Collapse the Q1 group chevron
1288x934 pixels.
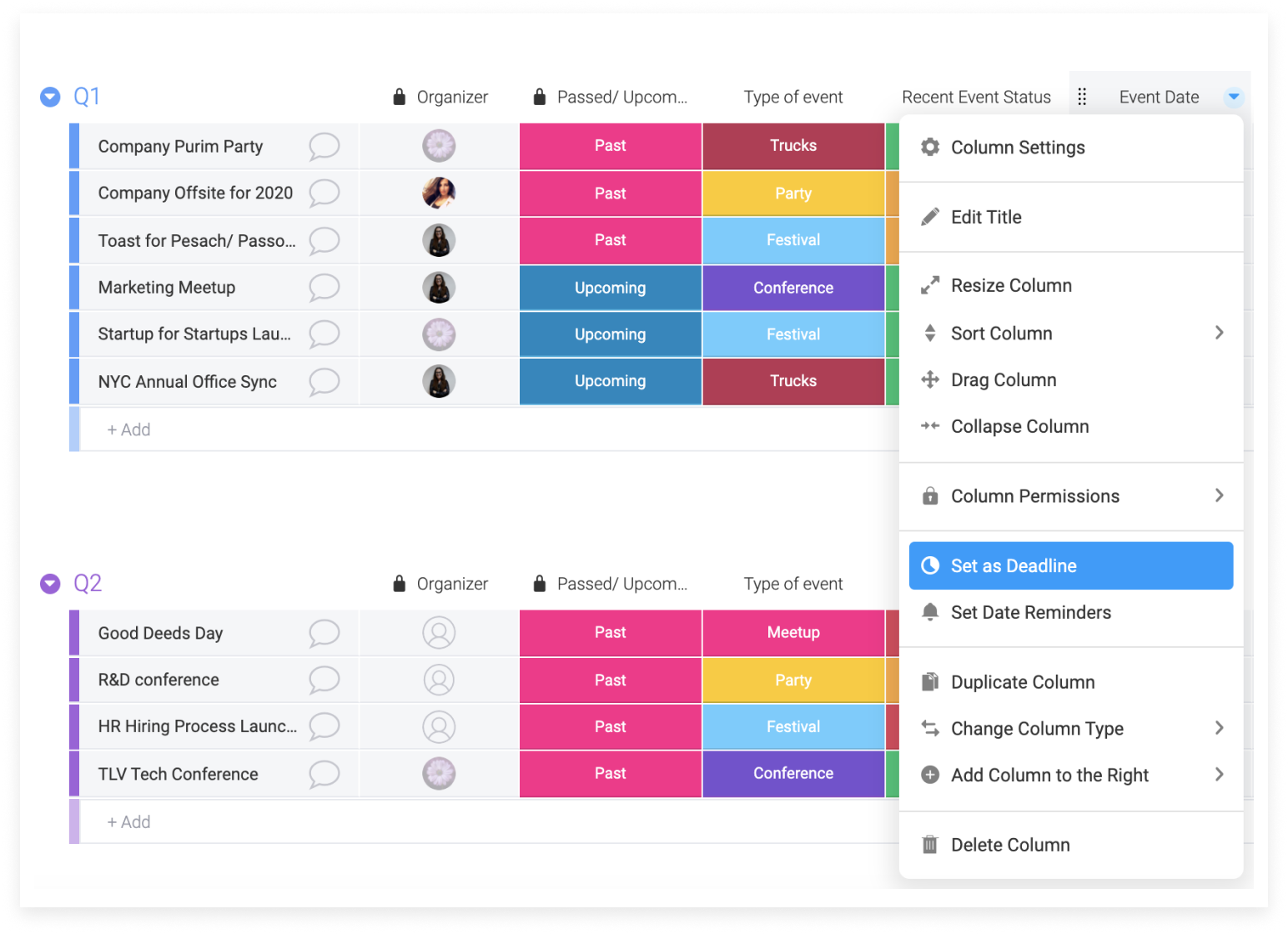tap(49, 97)
